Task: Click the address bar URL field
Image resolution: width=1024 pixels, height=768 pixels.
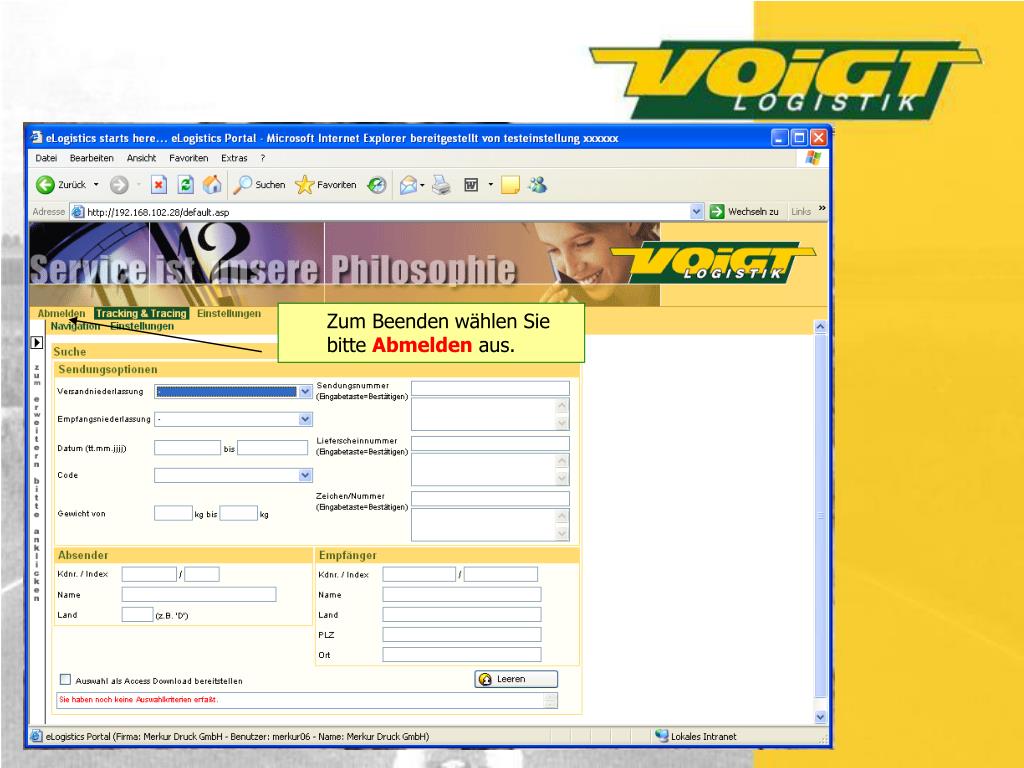Action: (x=385, y=212)
